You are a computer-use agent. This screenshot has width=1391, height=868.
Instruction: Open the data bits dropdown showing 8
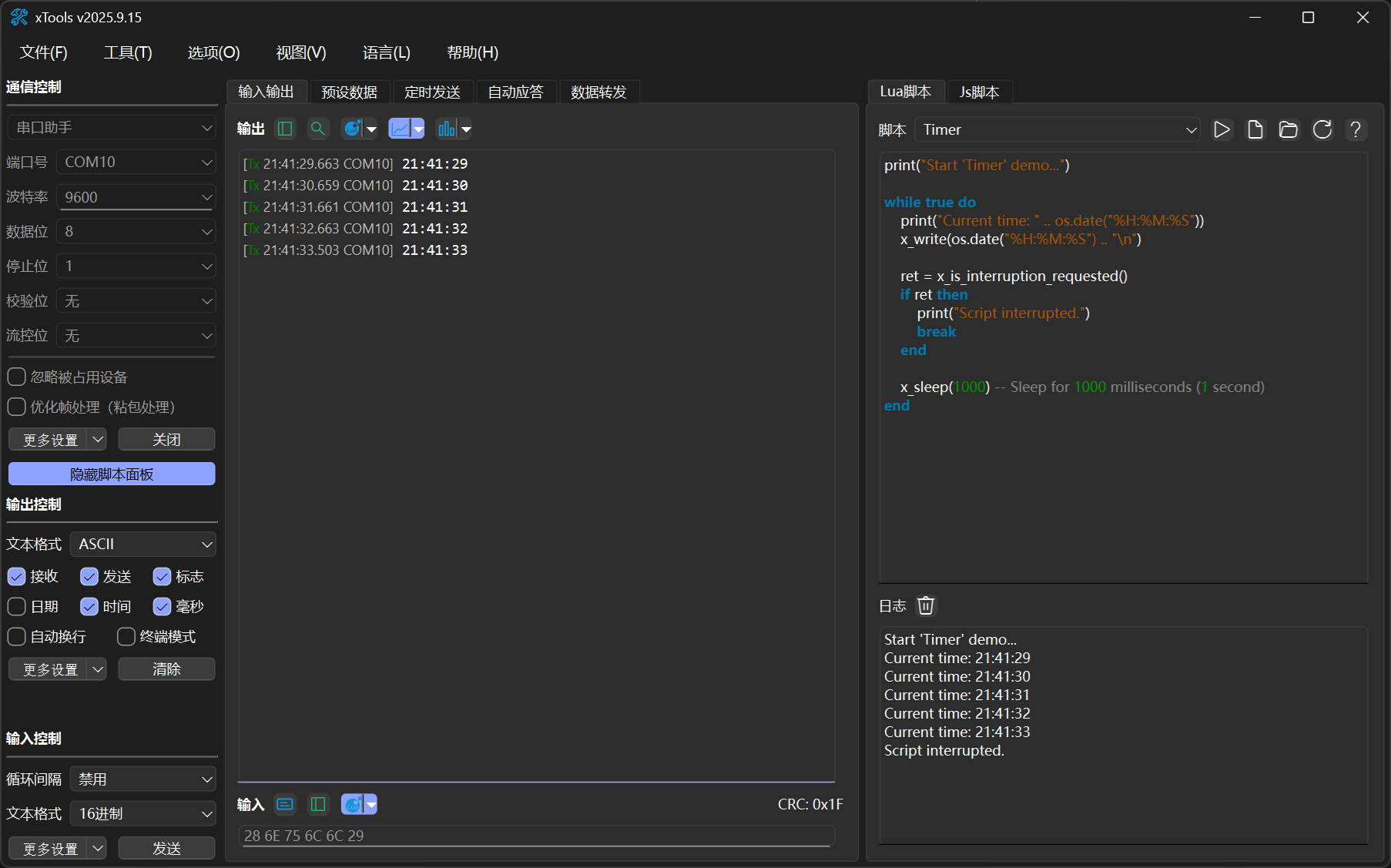[136, 232]
